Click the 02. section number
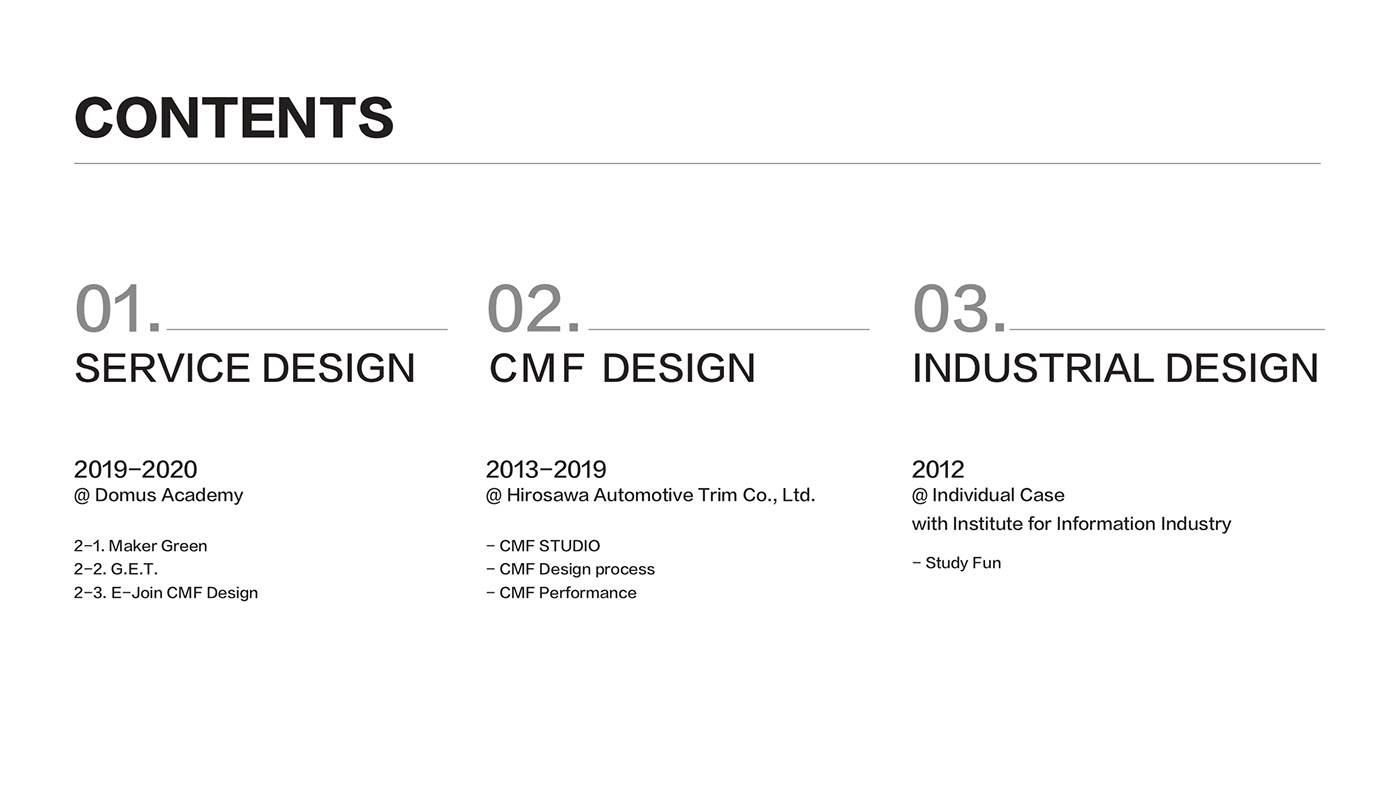Image resolution: width=1400 pixels, height=800 pixels. [533, 310]
